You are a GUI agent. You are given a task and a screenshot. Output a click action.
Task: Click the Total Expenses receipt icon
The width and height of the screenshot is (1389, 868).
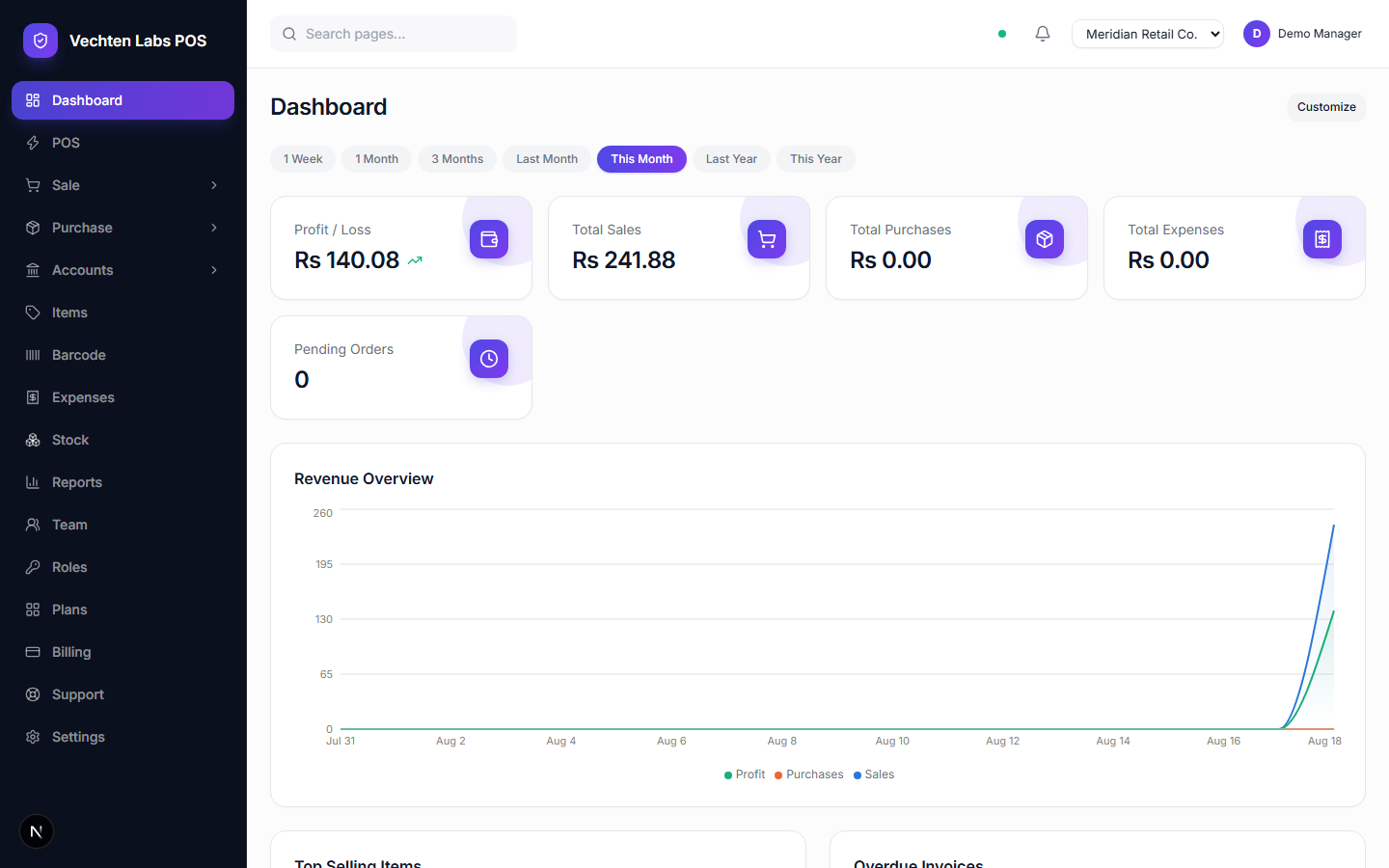pyautogui.click(x=1322, y=239)
